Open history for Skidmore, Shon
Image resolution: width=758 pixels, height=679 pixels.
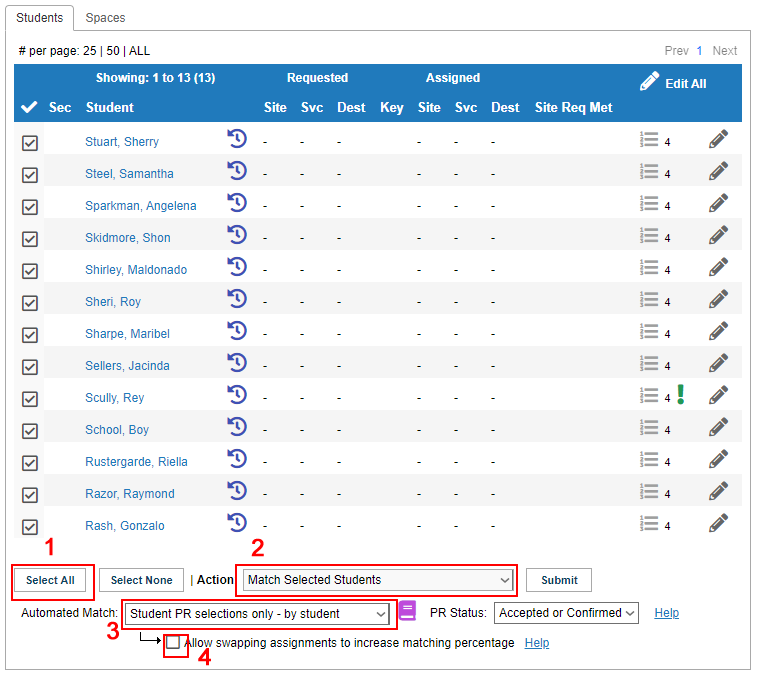click(237, 234)
